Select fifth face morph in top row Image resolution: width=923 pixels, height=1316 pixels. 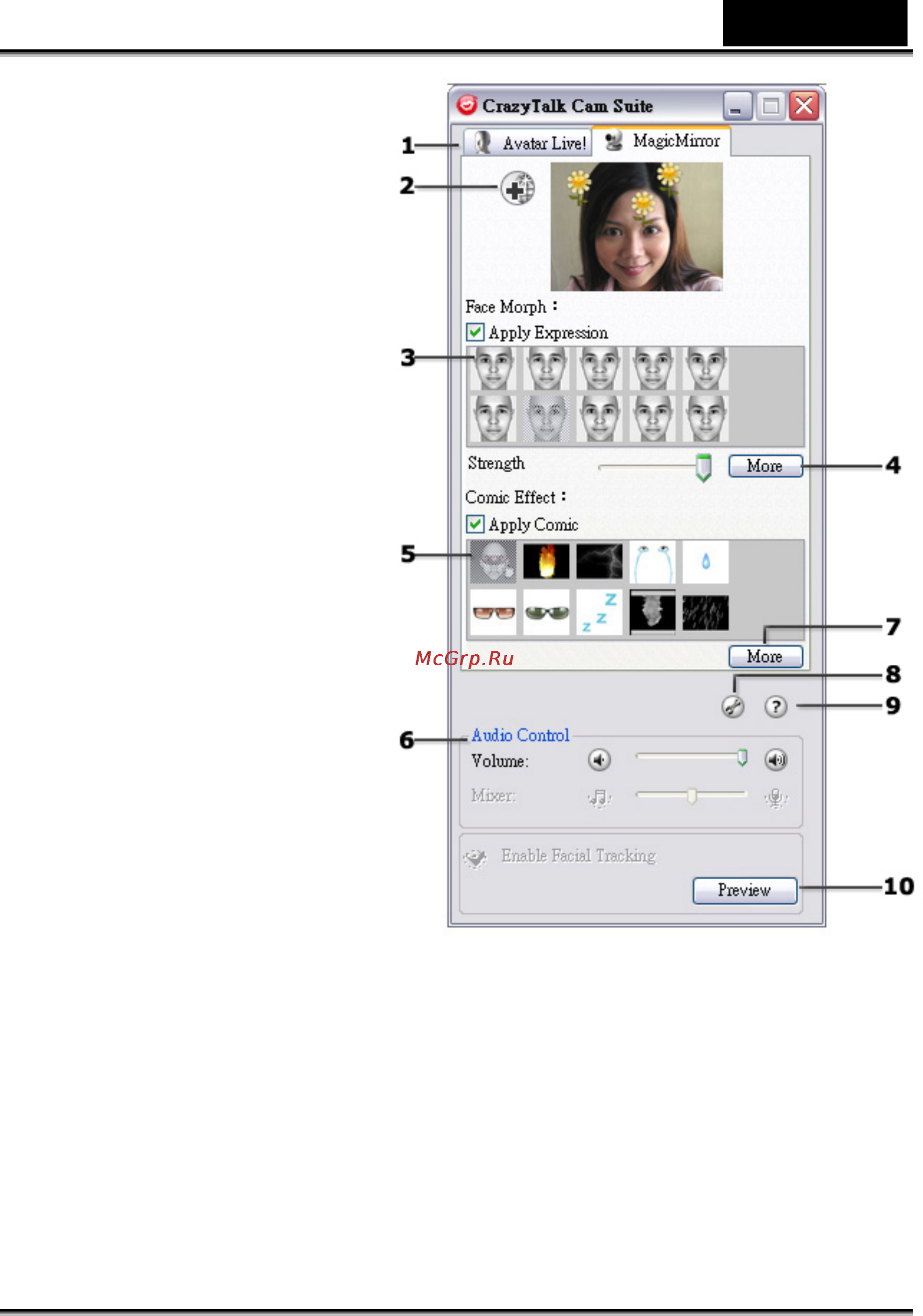(705, 369)
